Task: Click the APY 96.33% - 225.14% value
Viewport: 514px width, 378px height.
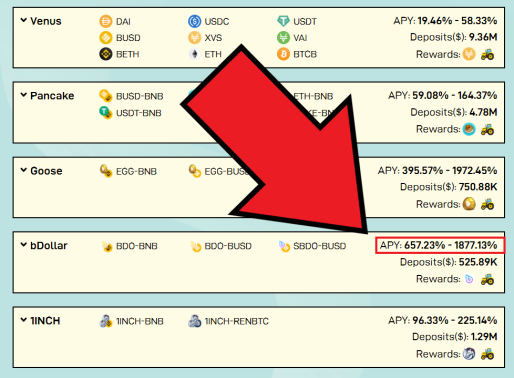Action: 454,320
